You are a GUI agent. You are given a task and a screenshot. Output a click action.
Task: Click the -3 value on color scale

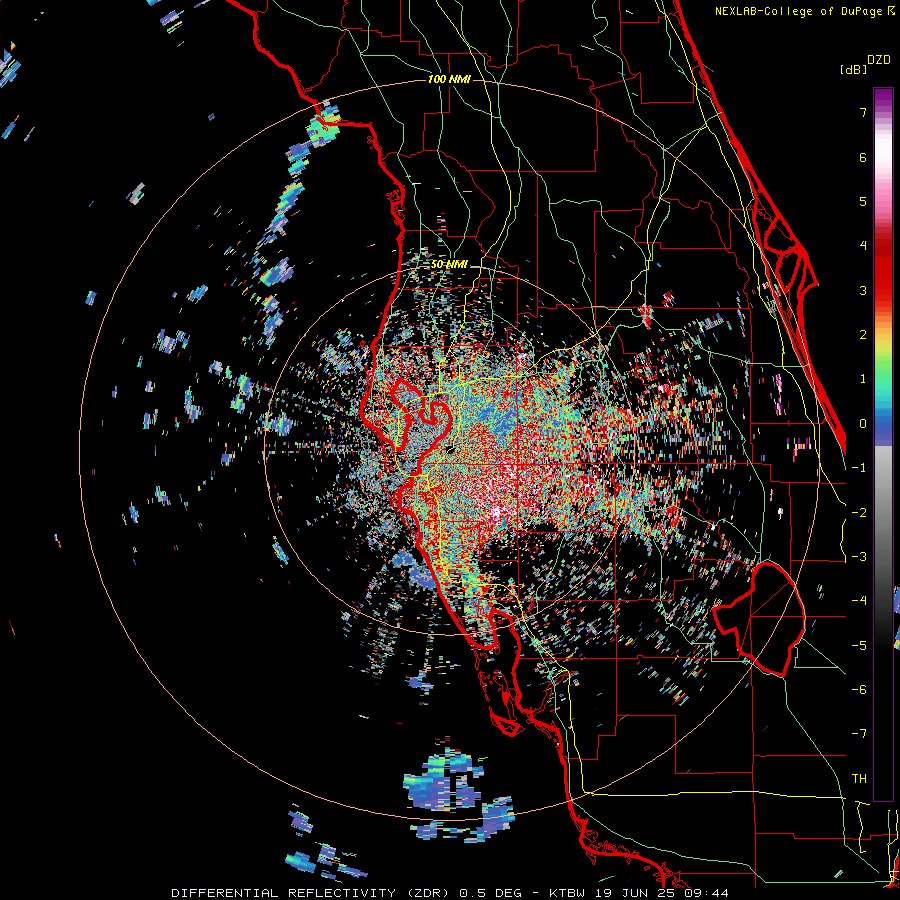point(859,557)
